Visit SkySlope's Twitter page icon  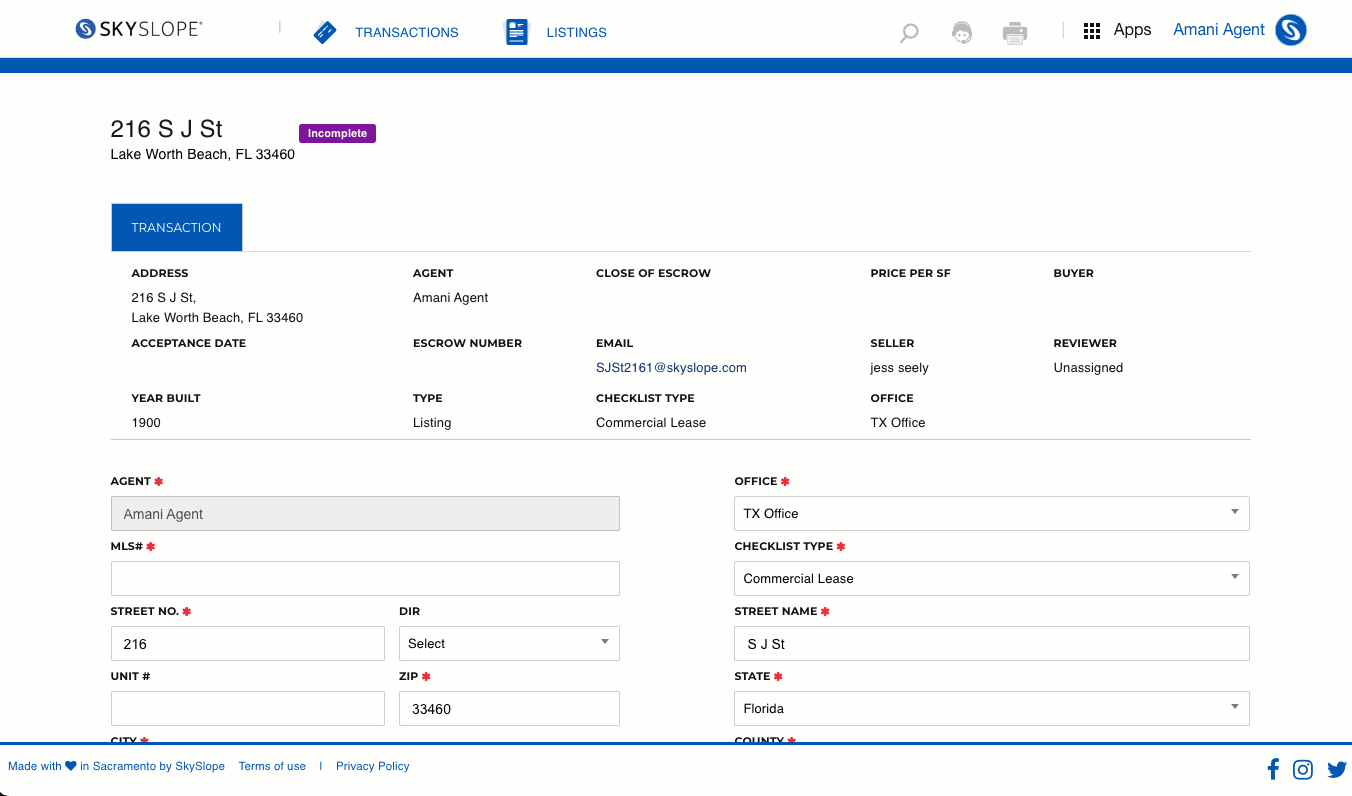1337,769
